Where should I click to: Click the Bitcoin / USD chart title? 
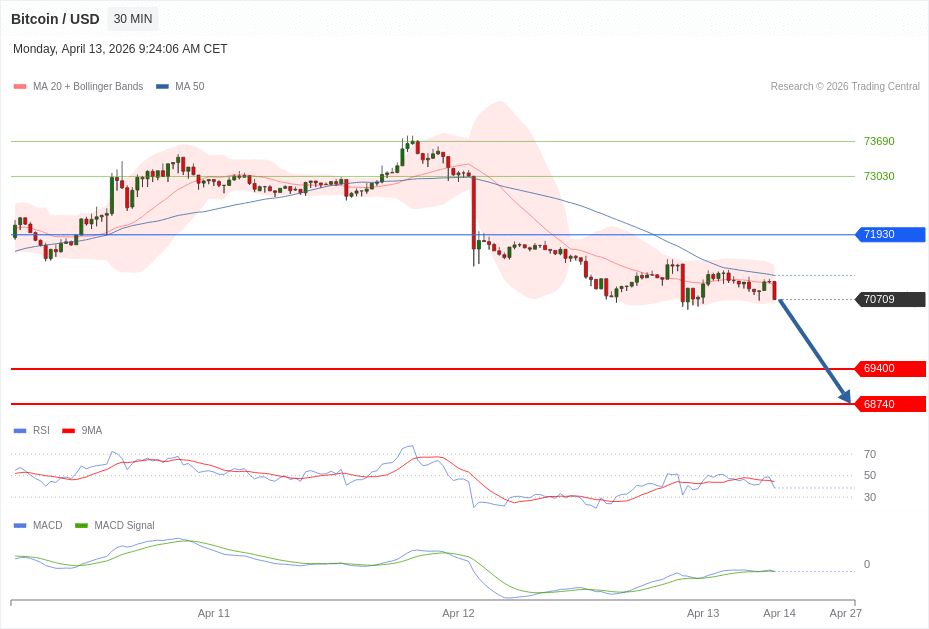click(55, 19)
